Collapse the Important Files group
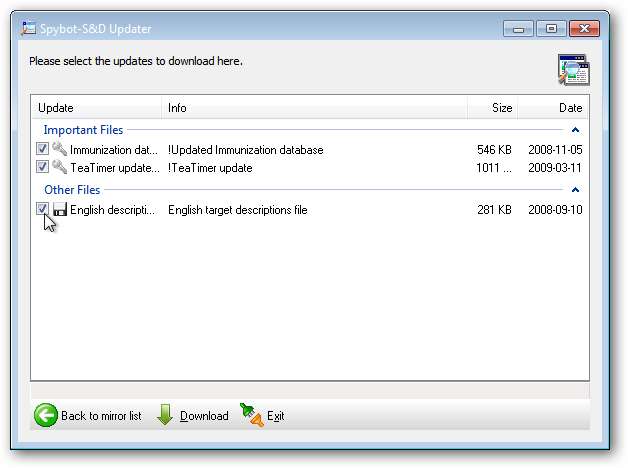 click(575, 130)
